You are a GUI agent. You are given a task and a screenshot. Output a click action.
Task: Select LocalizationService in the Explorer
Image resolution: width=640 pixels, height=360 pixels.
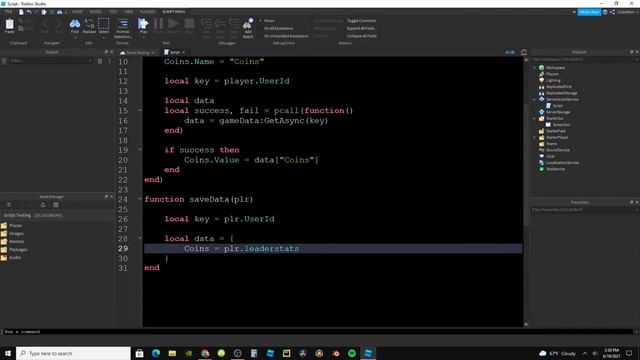[x=562, y=162]
